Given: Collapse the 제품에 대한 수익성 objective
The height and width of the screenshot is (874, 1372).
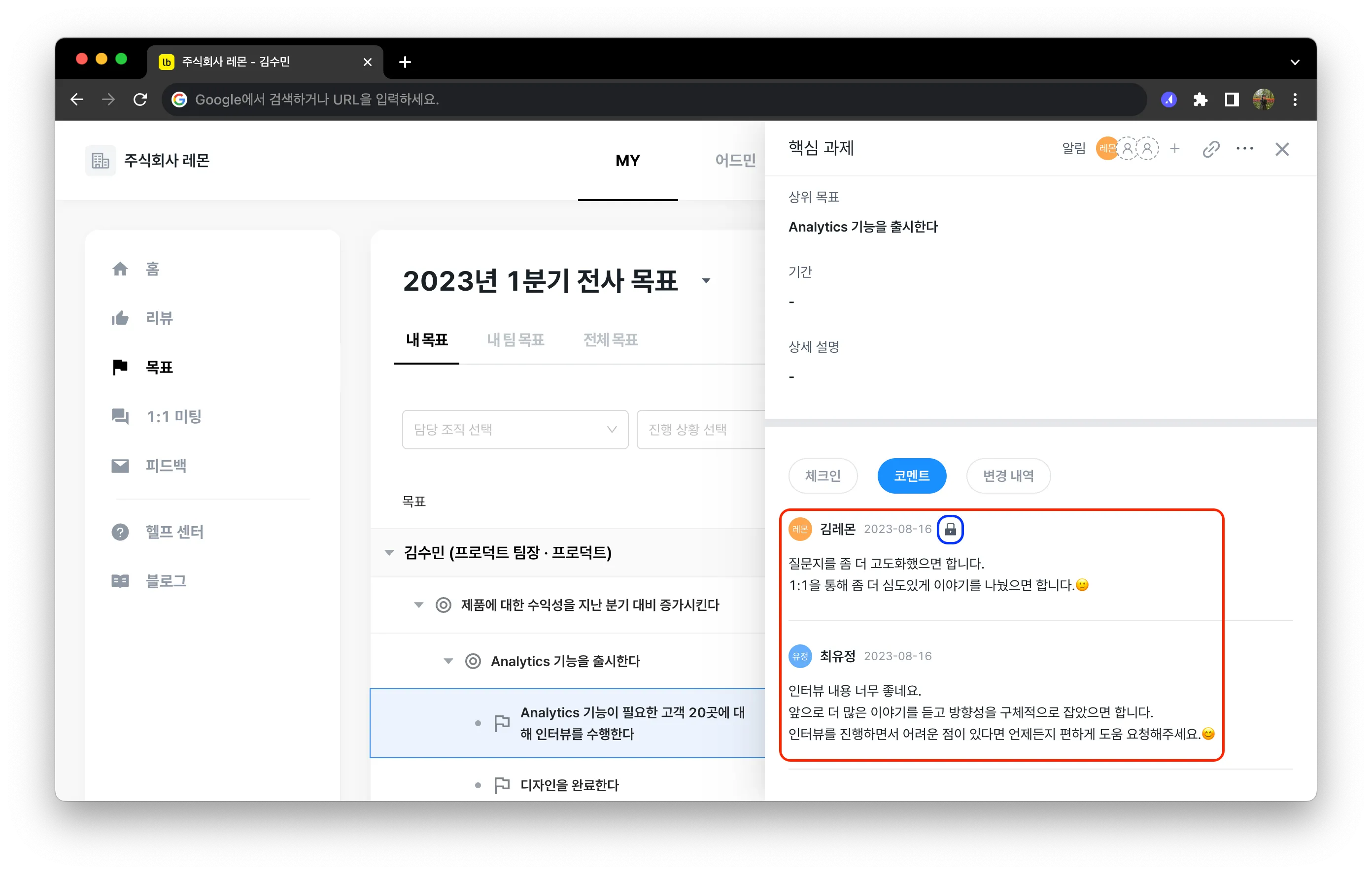Looking at the screenshot, I should click(419, 605).
